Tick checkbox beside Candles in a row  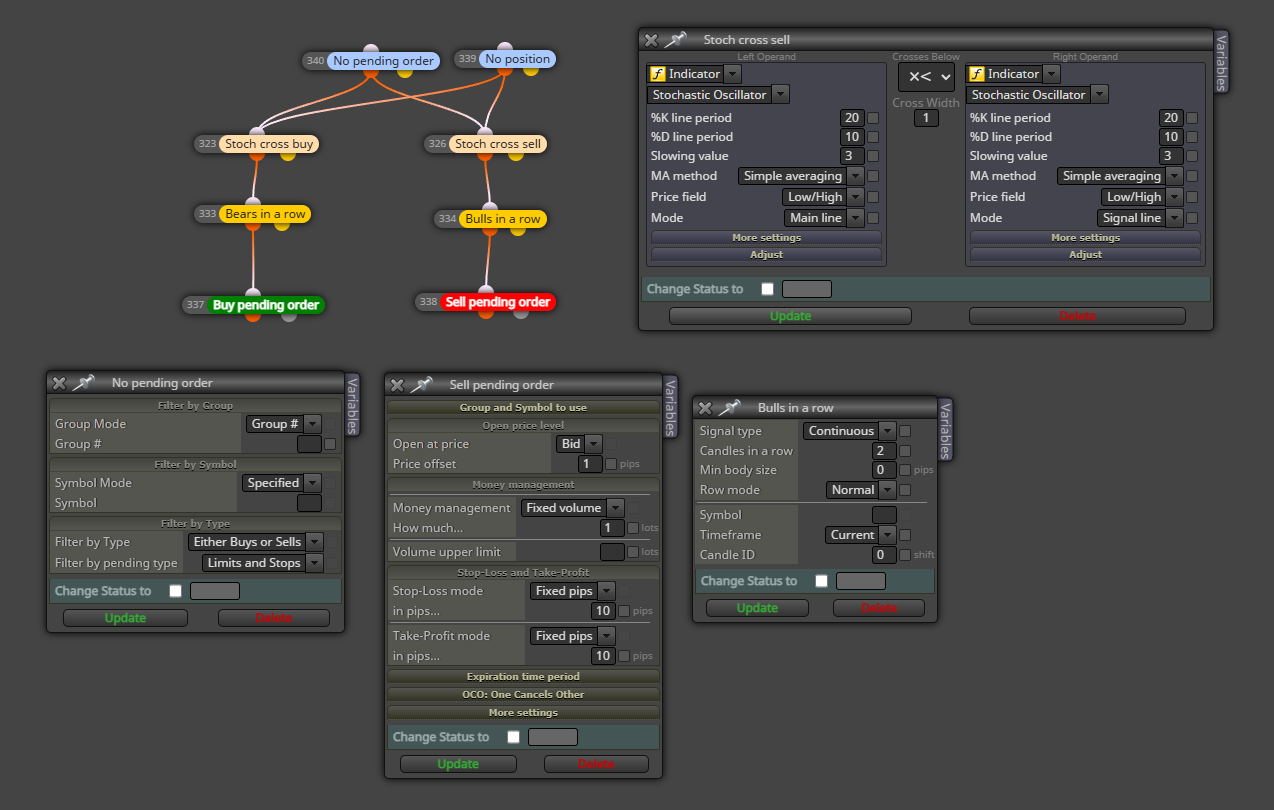[x=905, y=451]
